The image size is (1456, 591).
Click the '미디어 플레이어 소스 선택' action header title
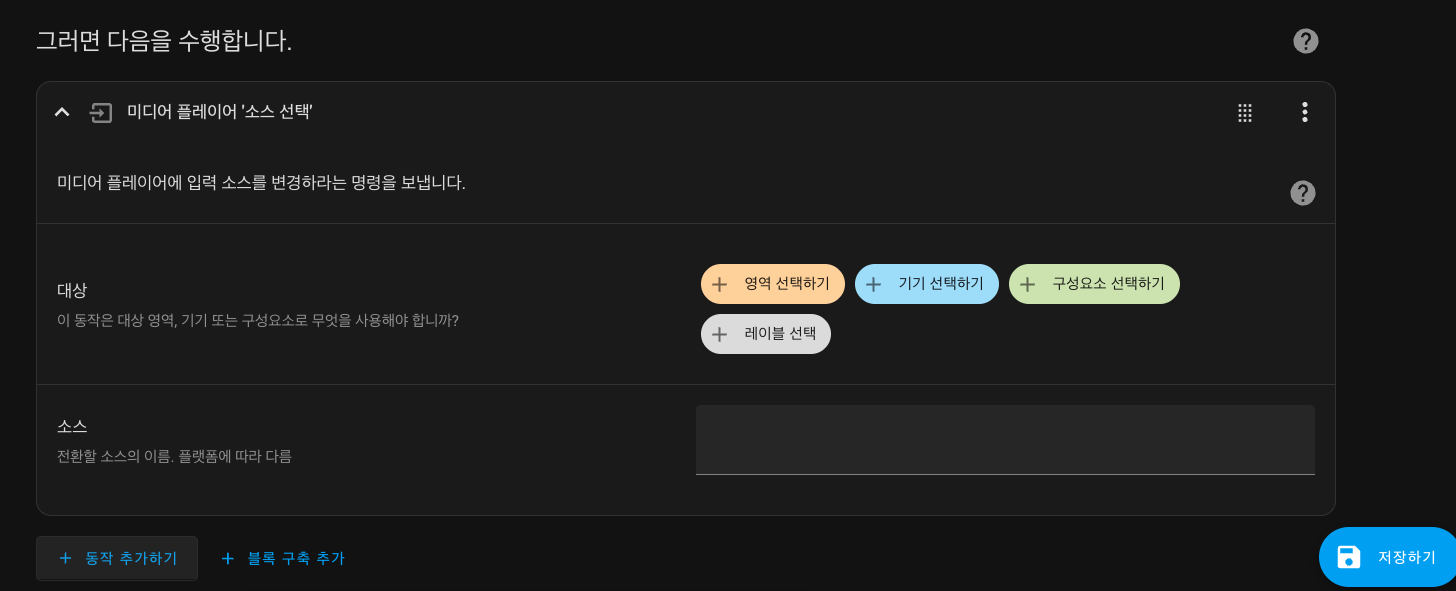pos(220,112)
